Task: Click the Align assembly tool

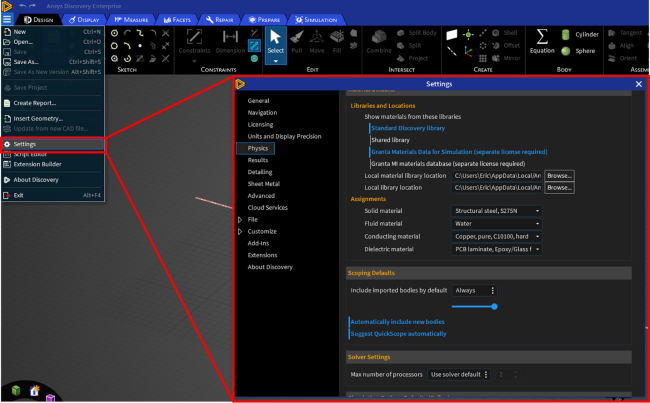Action: [621, 46]
